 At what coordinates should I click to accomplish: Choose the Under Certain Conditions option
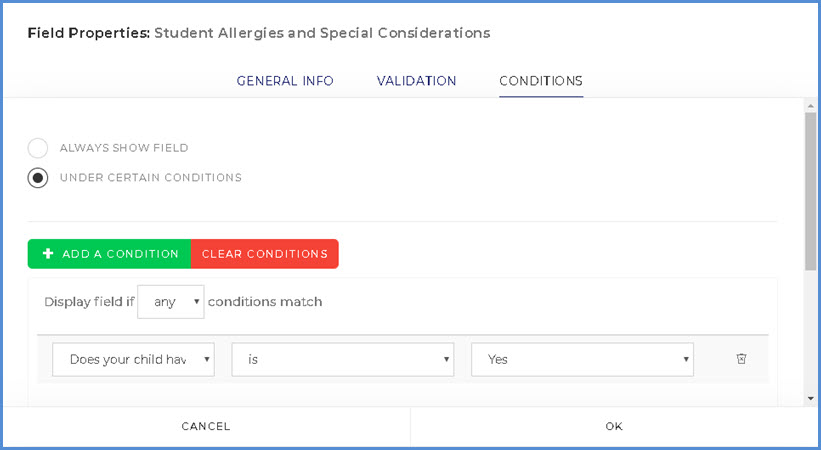(x=38, y=178)
